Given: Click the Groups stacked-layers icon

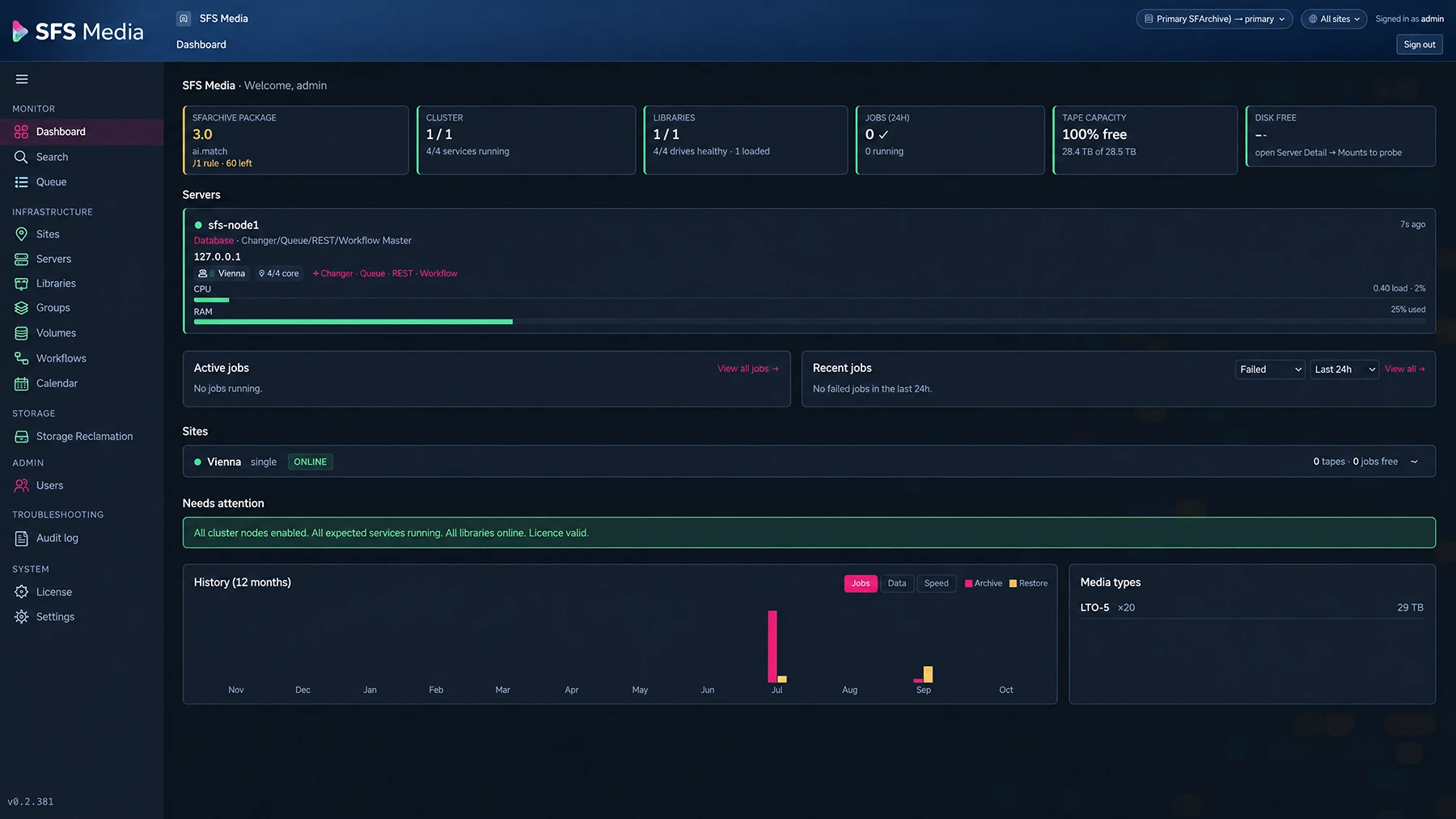Looking at the screenshot, I should (x=21, y=308).
